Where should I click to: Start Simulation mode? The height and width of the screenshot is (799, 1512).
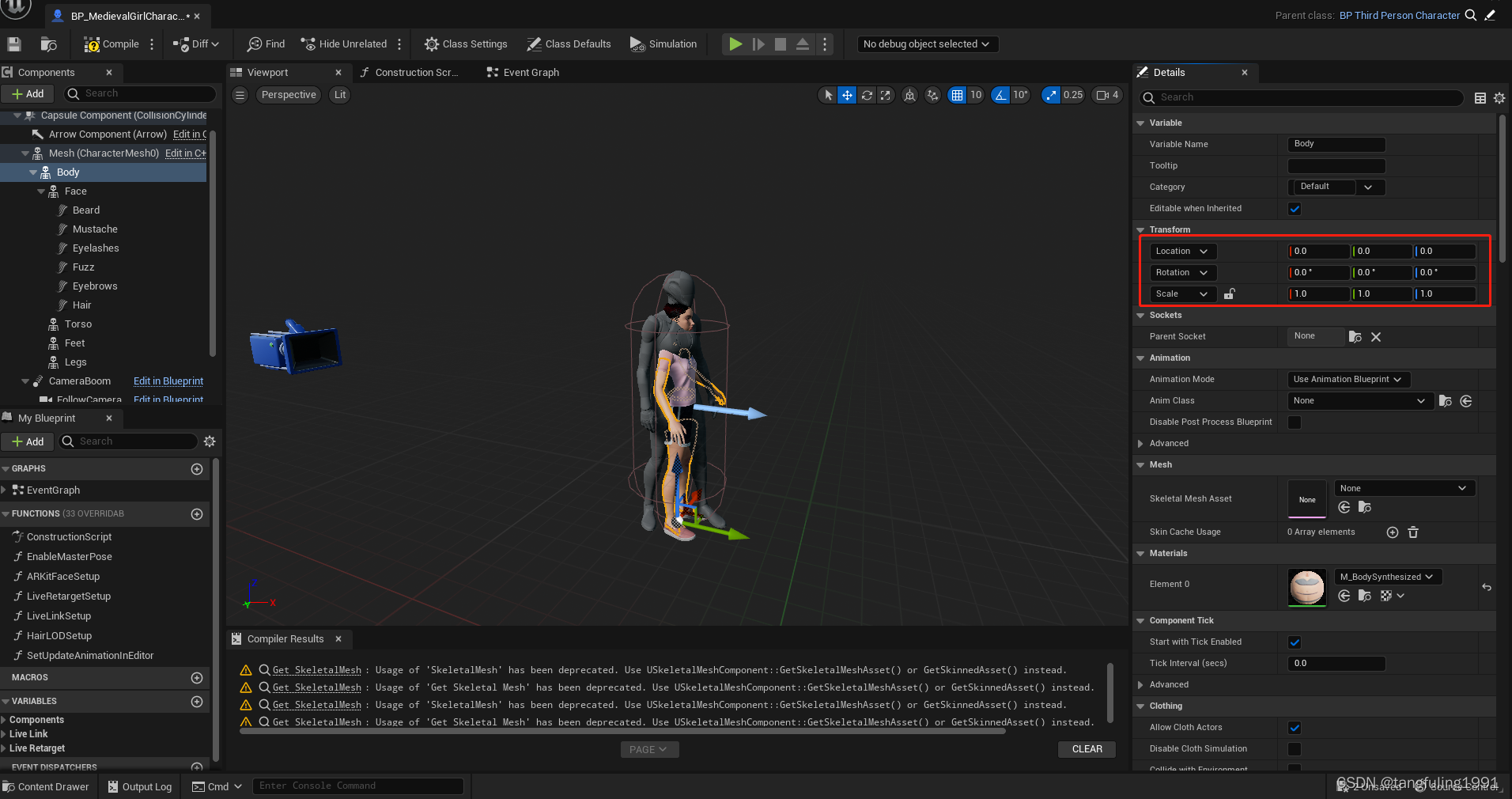[x=663, y=44]
